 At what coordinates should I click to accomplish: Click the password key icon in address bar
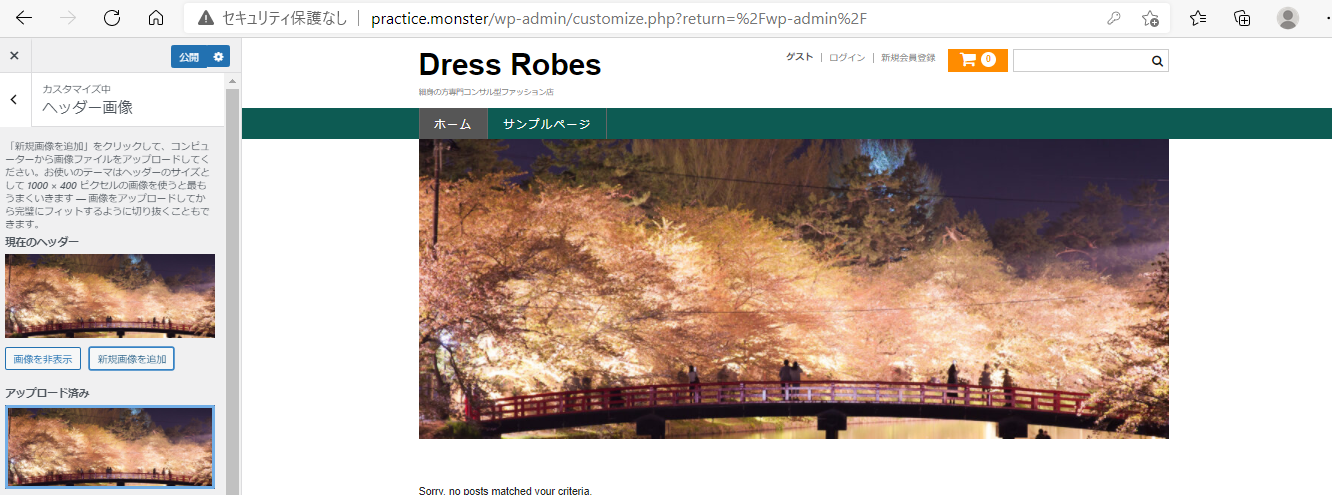1114,18
